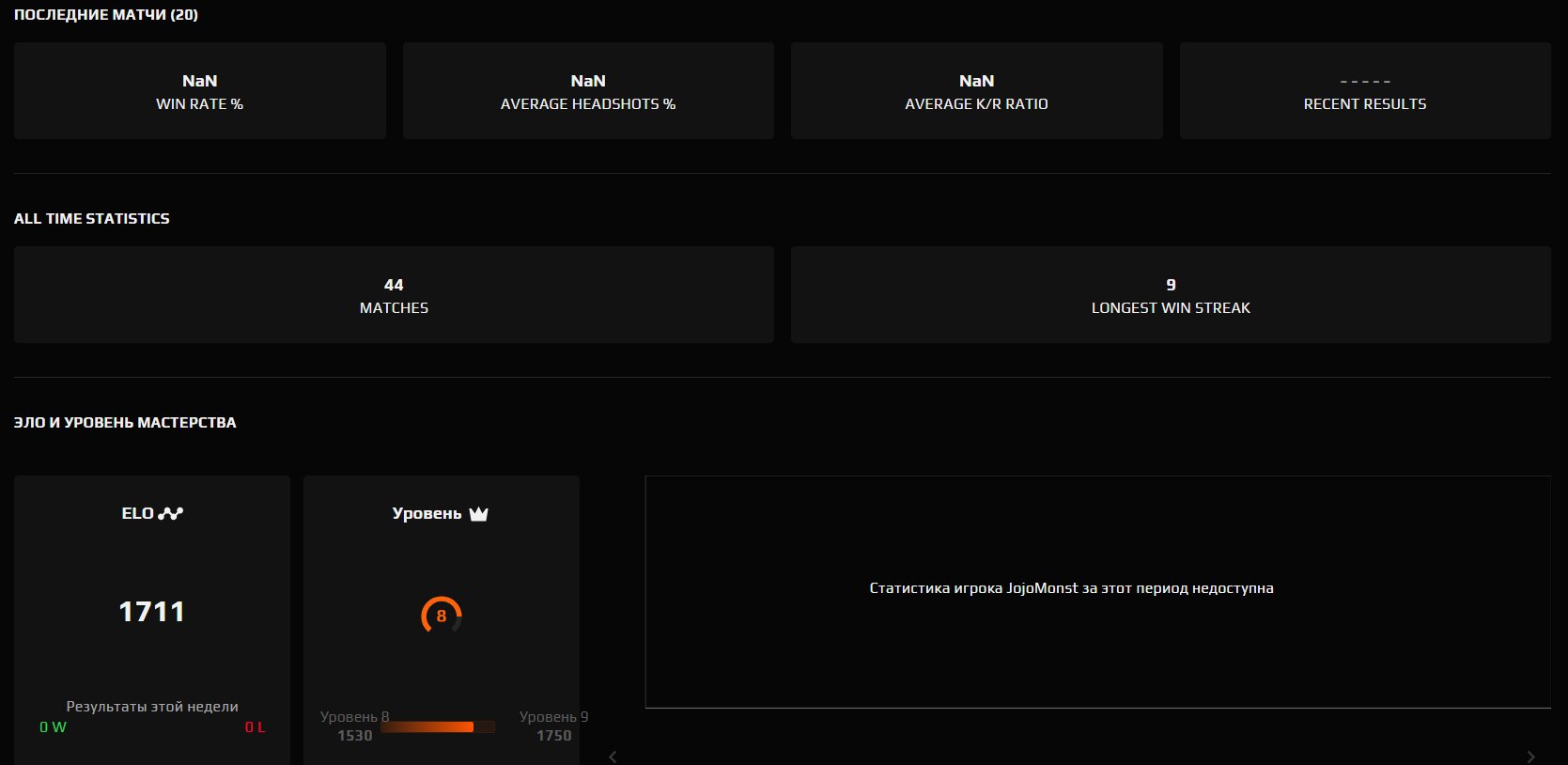Click the Уровень 9 threshold 1750 label

pyautogui.click(x=553, y=726)
